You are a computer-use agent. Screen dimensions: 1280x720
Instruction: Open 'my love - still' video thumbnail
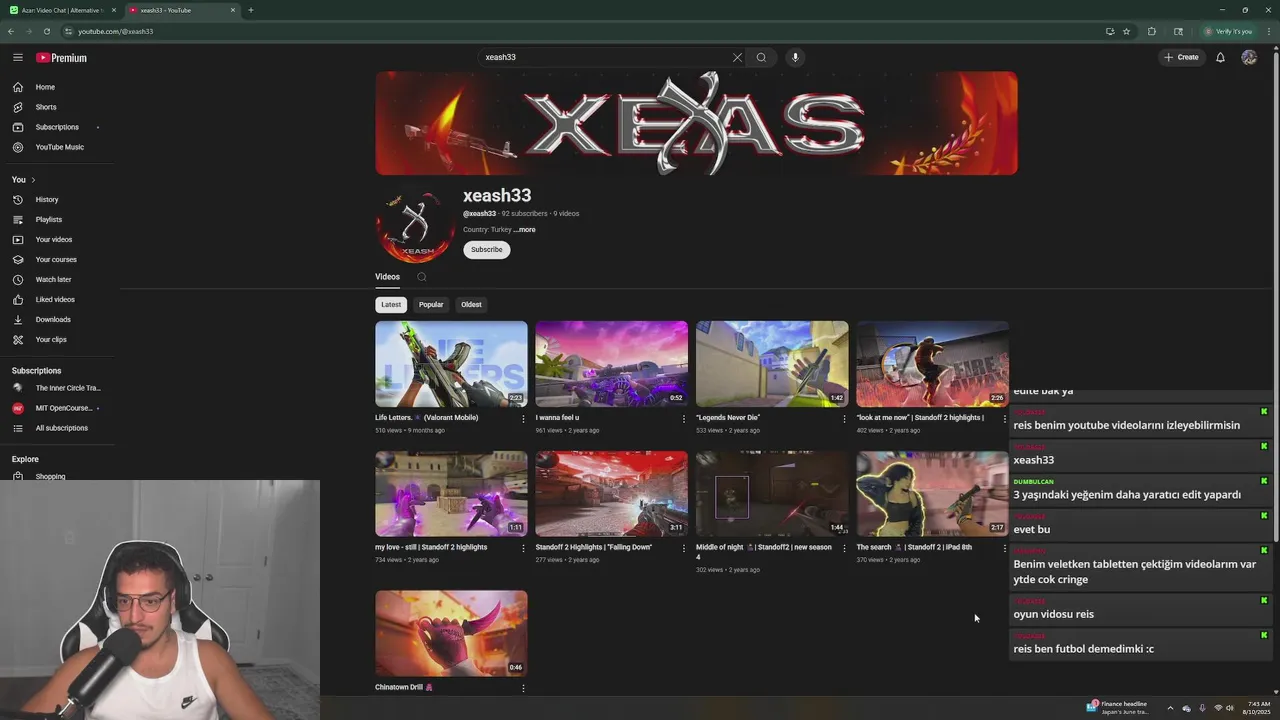pos(451,493)
